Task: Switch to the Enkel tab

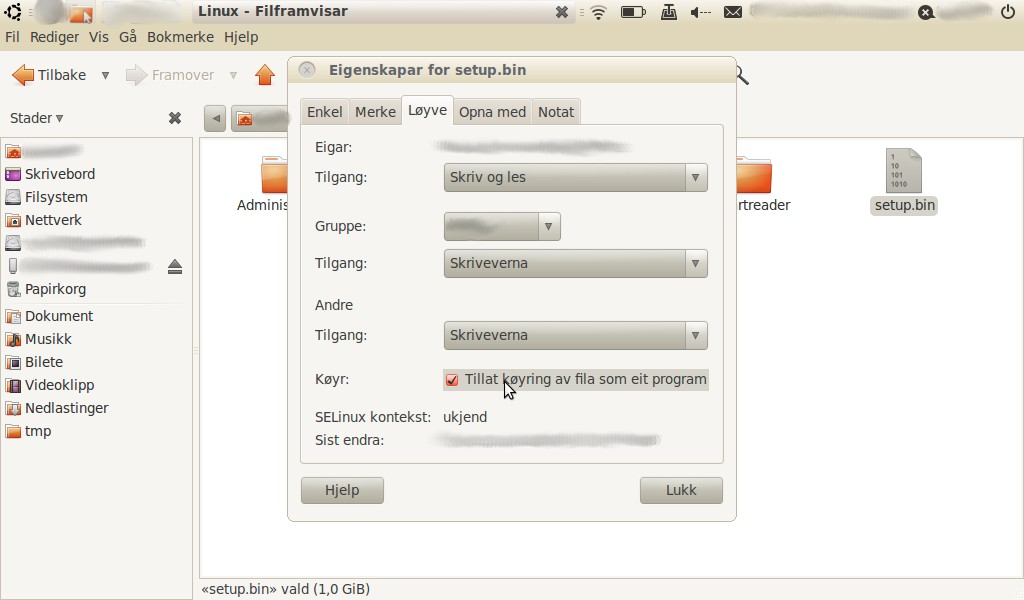Action: (324, 112)
